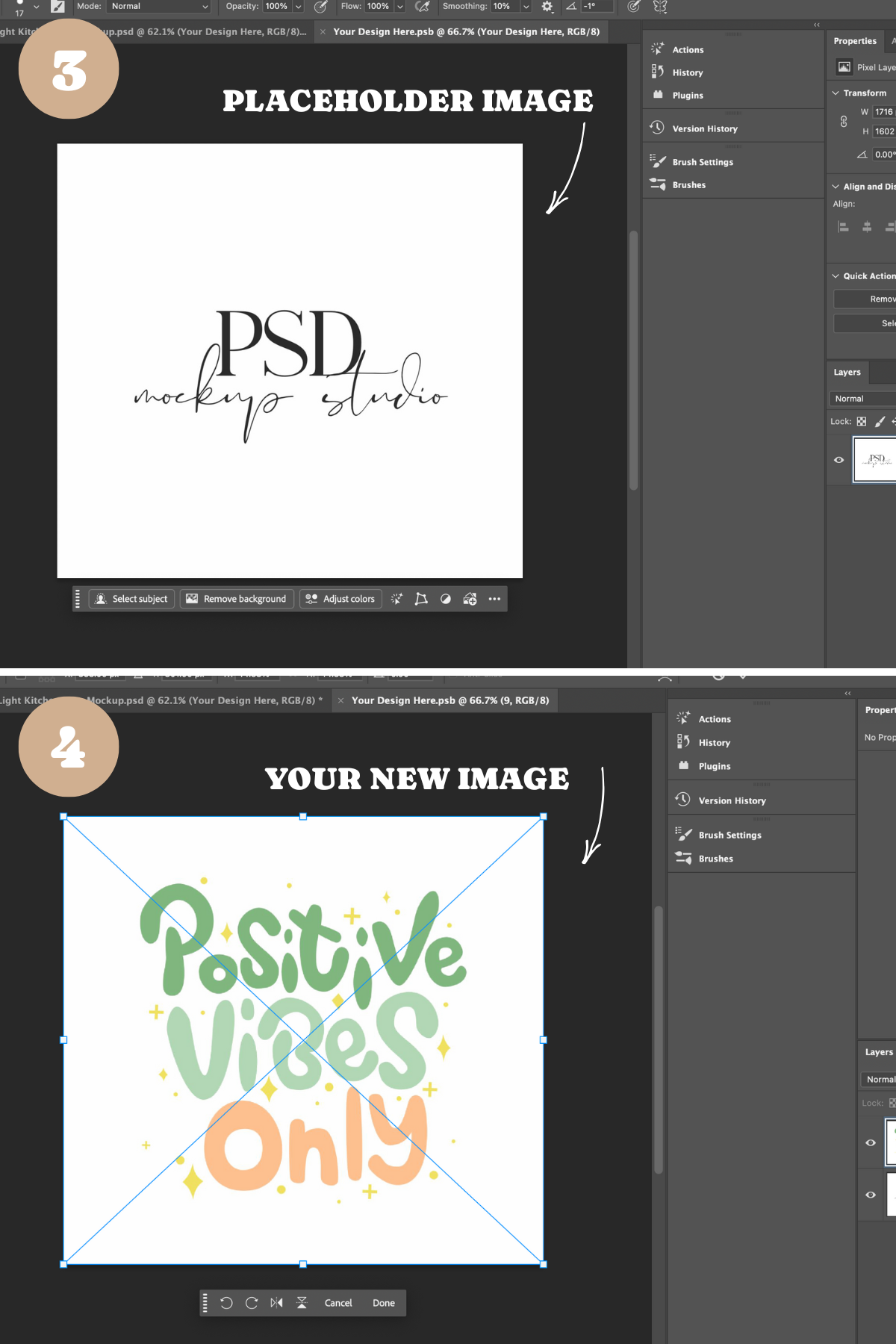Collapse the Quick Actions section
Viewport: 896px width, 1344px height.
836,276
